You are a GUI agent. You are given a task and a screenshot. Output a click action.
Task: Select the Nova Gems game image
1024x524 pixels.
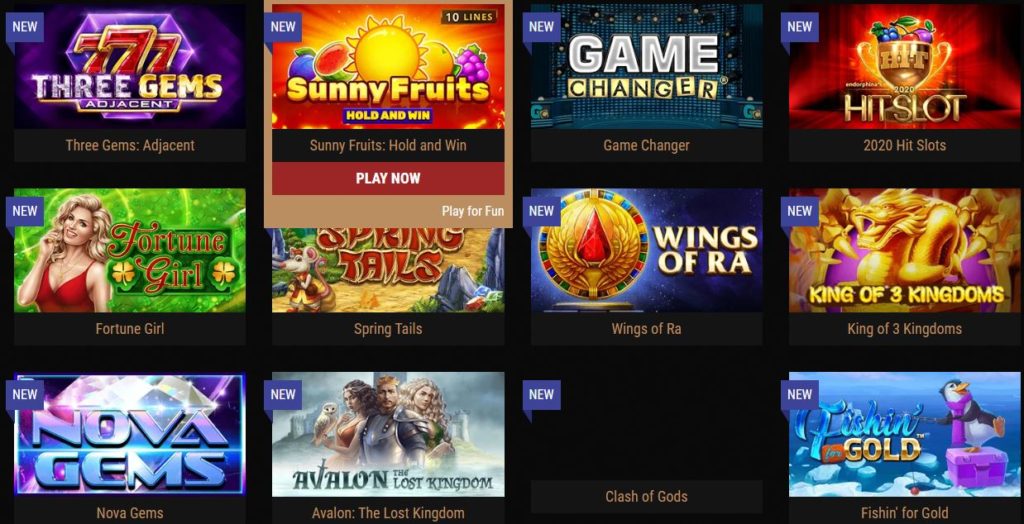130,434
